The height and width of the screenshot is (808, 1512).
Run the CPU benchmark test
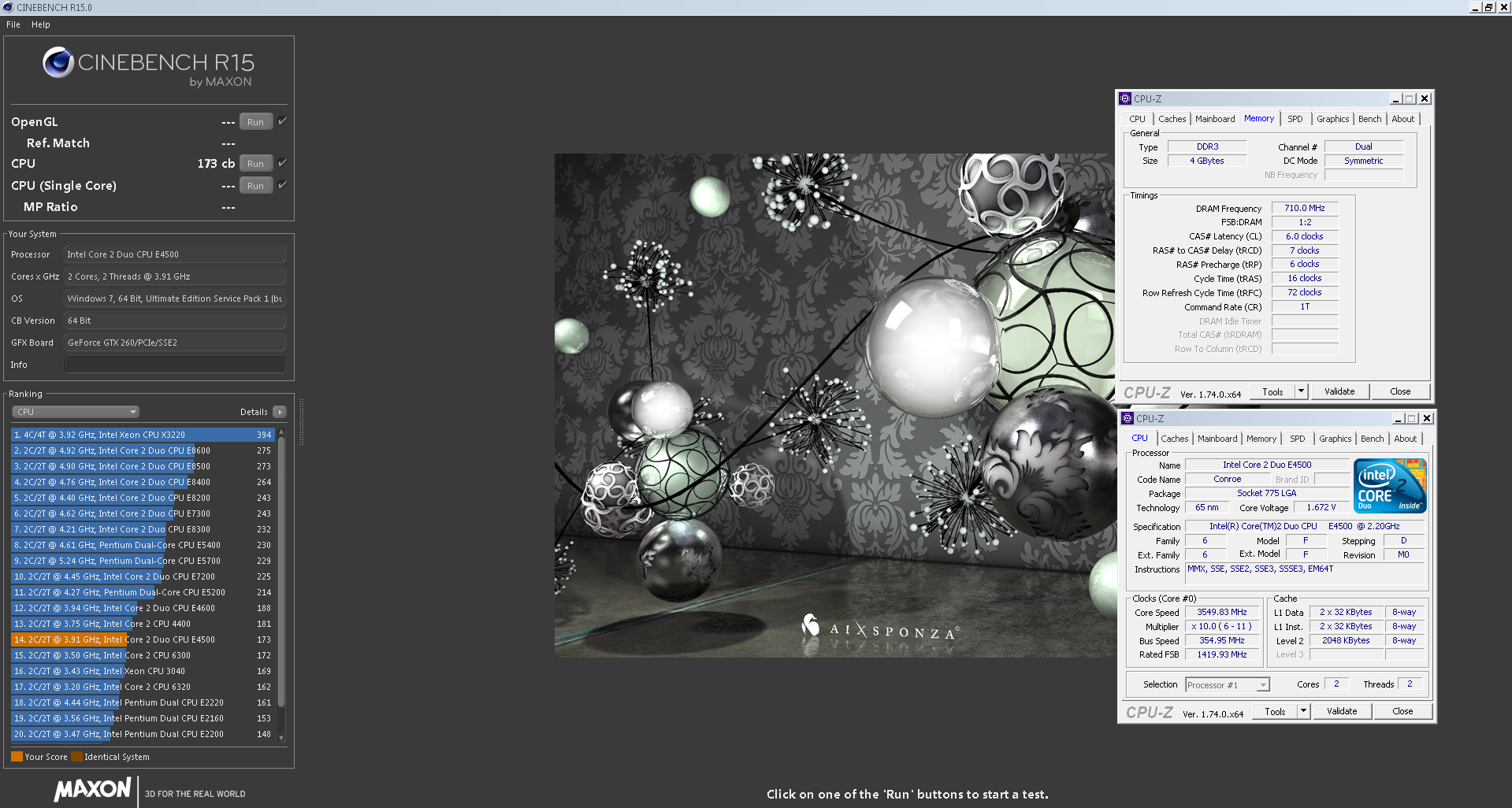pyautogui.click(x=255, y=163)
